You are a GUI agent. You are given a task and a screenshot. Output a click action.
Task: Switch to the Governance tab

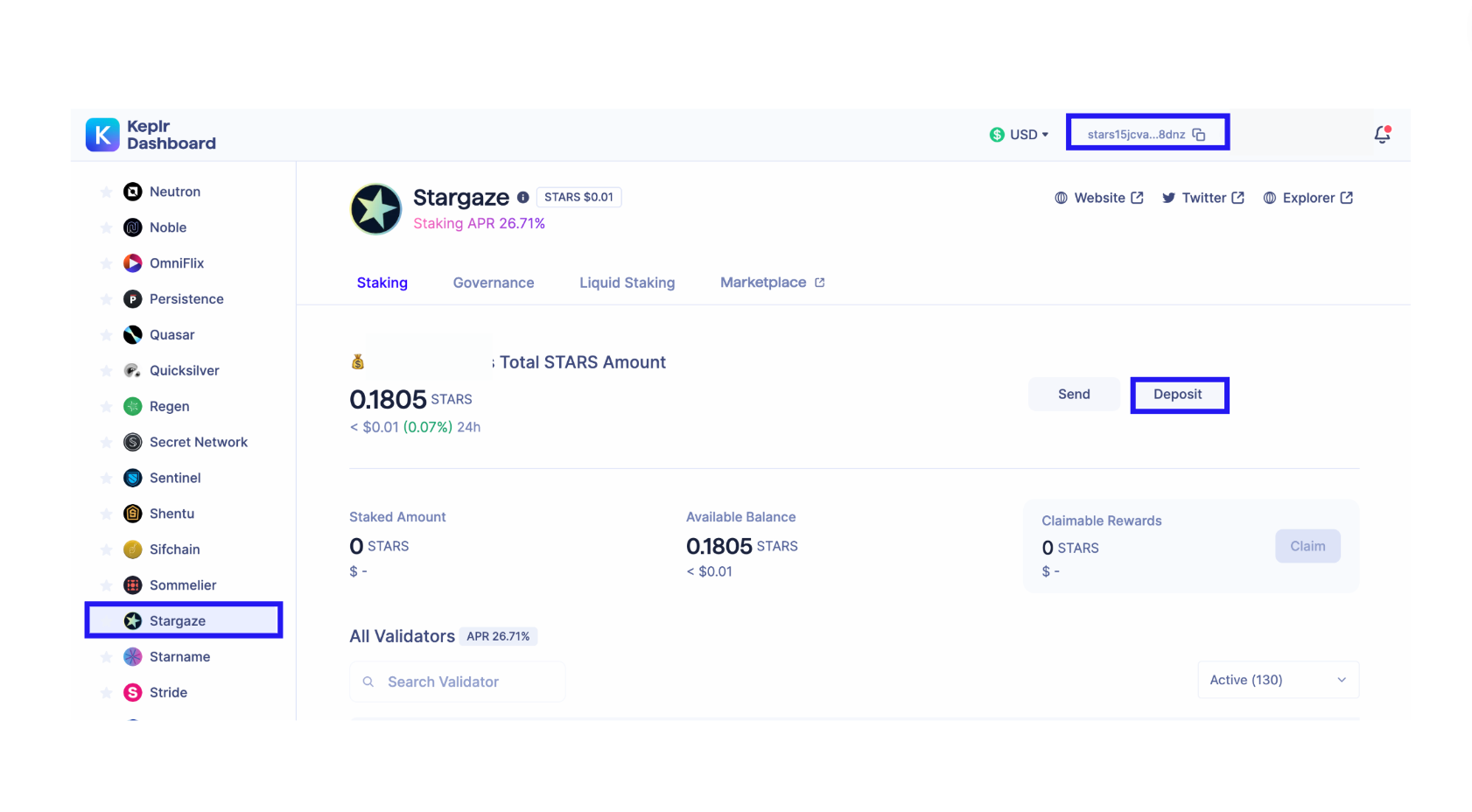(x=494, y=283)
